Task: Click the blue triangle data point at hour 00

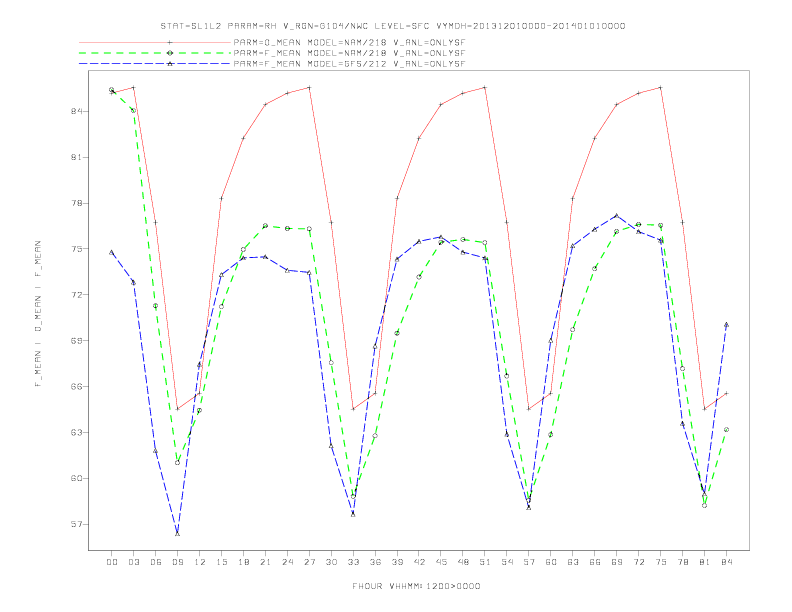Action: pyautogui.click(x=112, y=252)
